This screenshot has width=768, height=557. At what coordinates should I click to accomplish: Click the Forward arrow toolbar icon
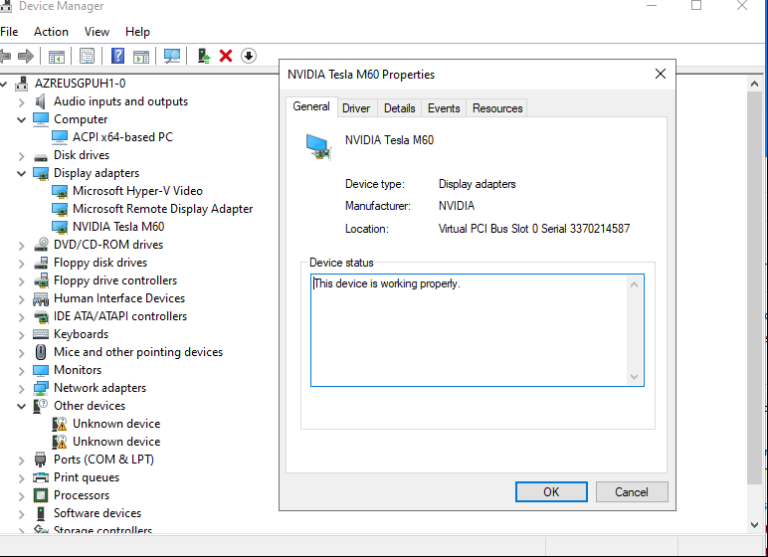(x=25, y=56)
